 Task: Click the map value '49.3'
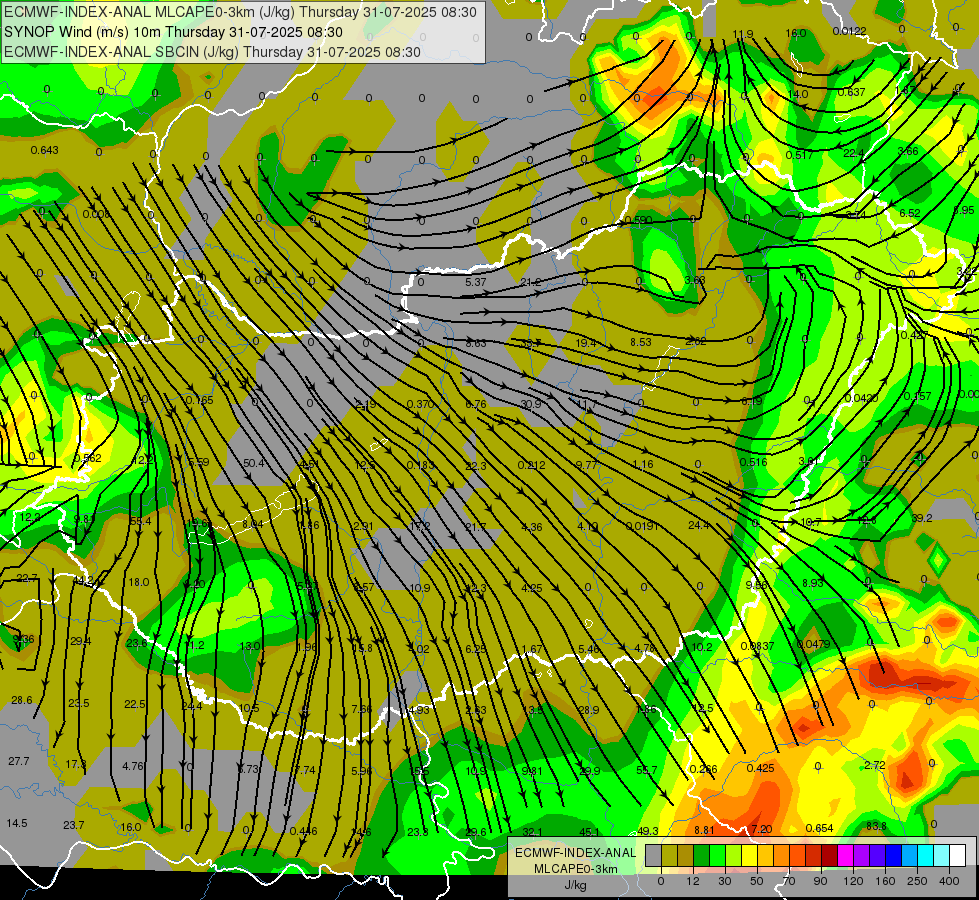[647, 831]
